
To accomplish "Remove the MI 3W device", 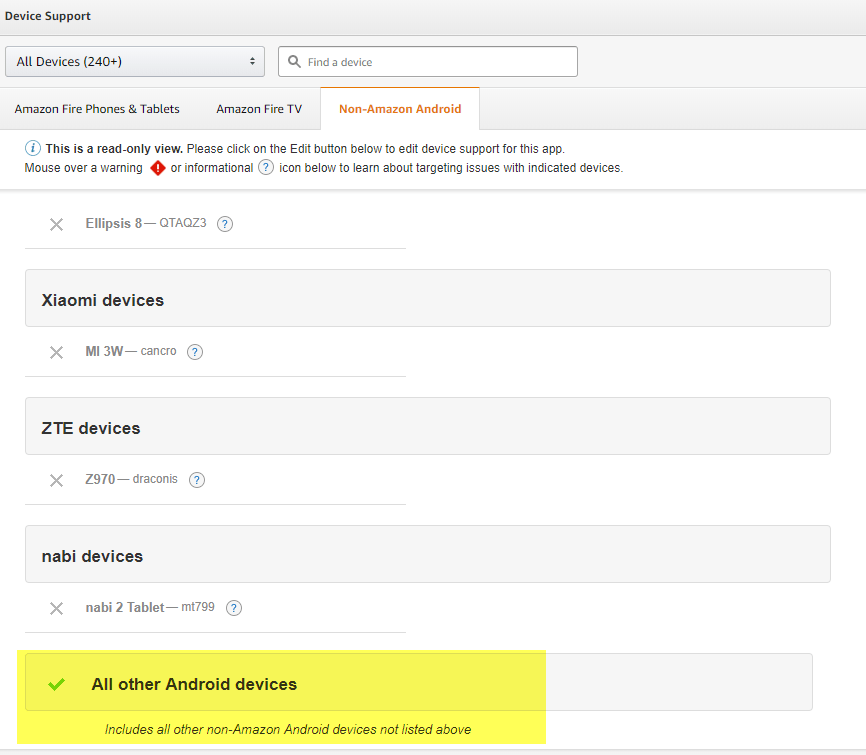I will pyautogui.click(x=56, y=352).
